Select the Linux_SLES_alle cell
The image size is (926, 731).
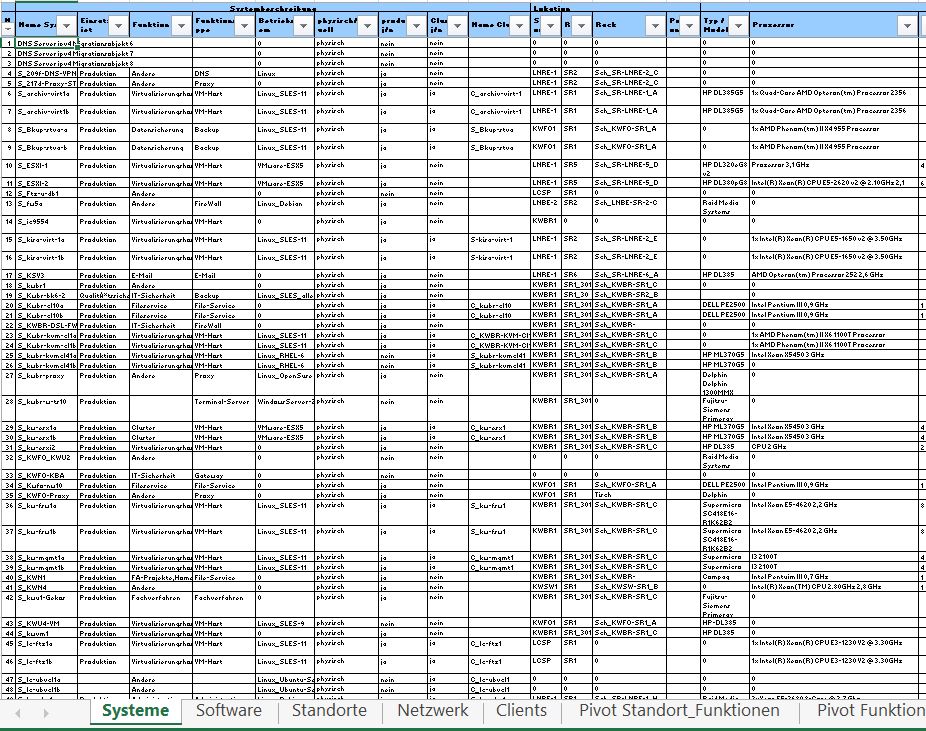point(285,295)
